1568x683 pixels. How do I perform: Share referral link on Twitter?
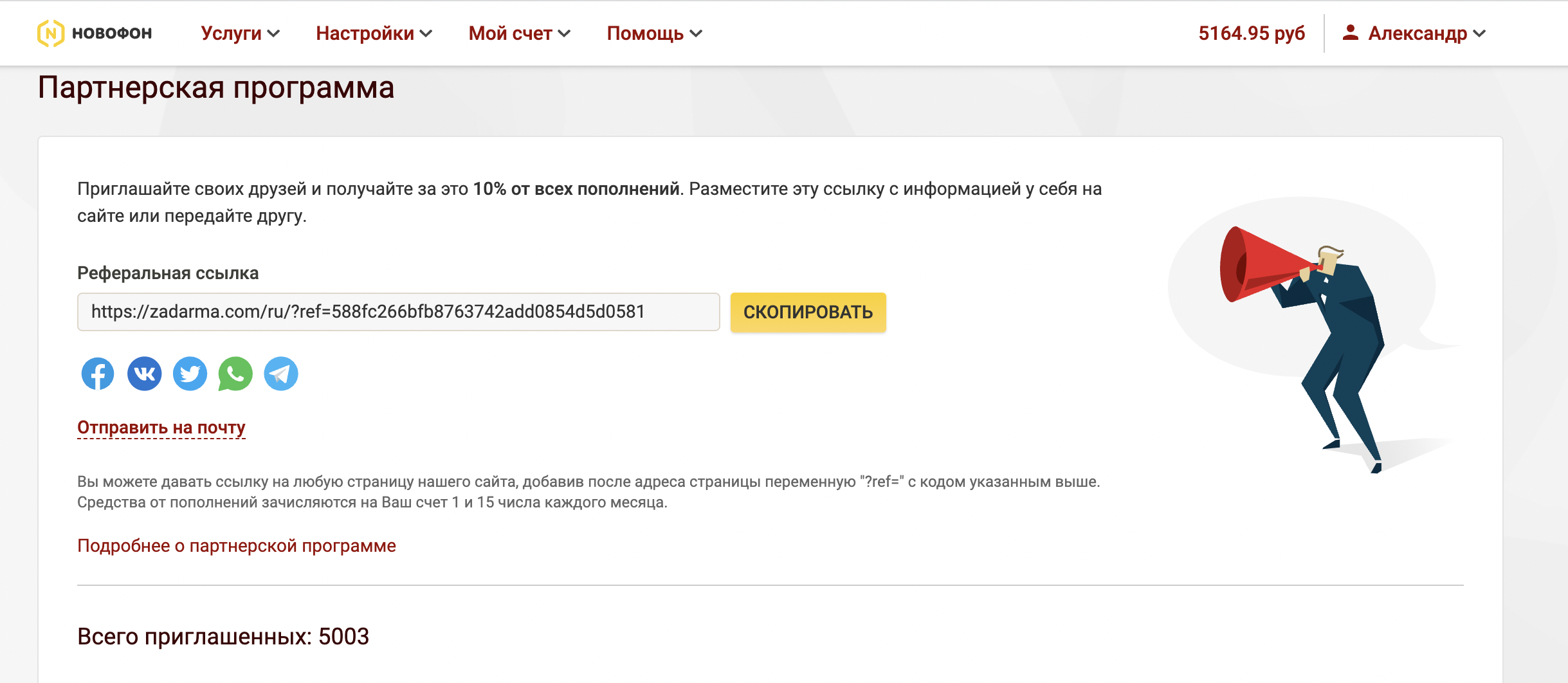click(x=190, y=374)
